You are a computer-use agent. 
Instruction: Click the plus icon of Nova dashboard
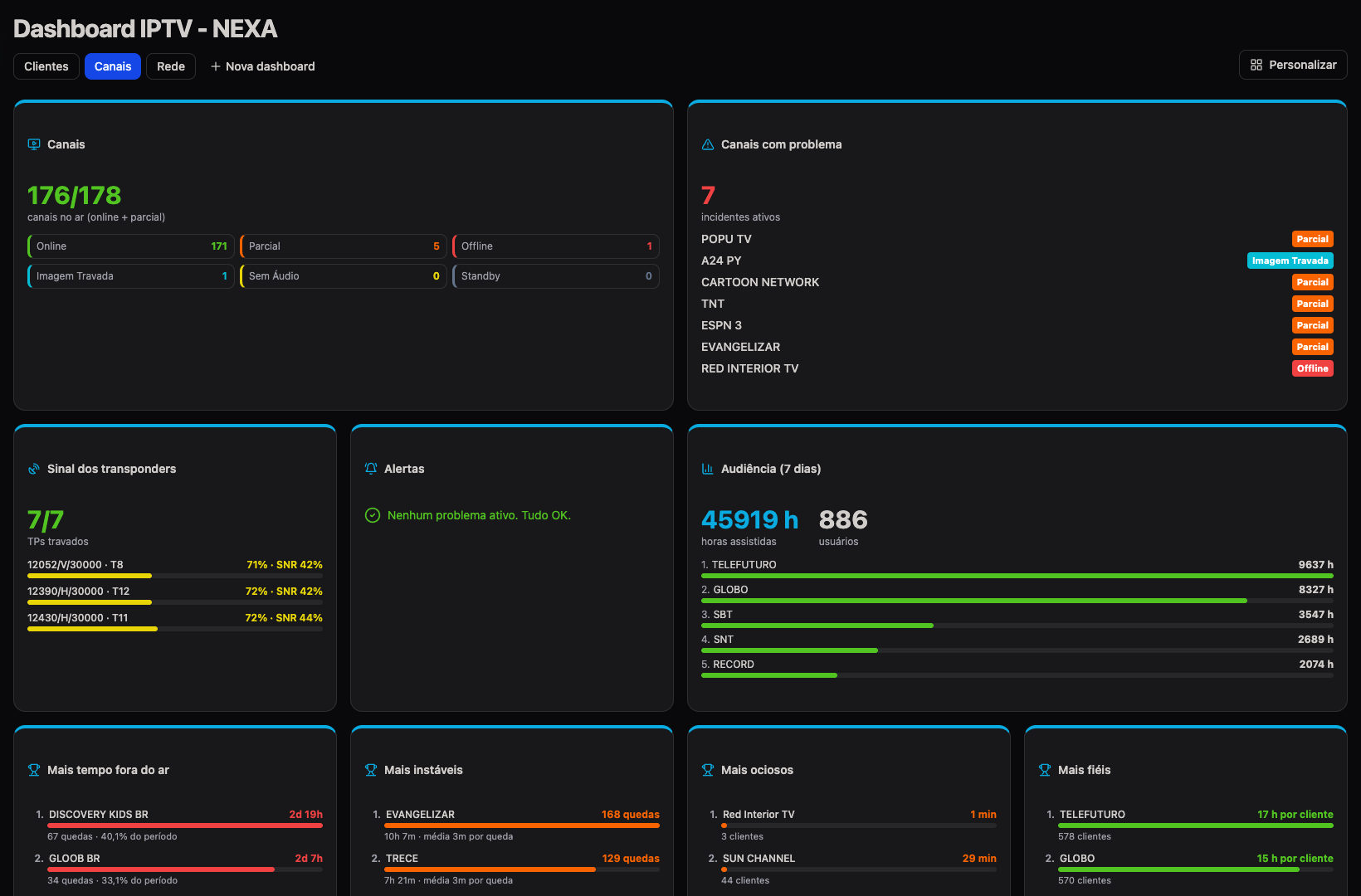(x=216, y=66)
